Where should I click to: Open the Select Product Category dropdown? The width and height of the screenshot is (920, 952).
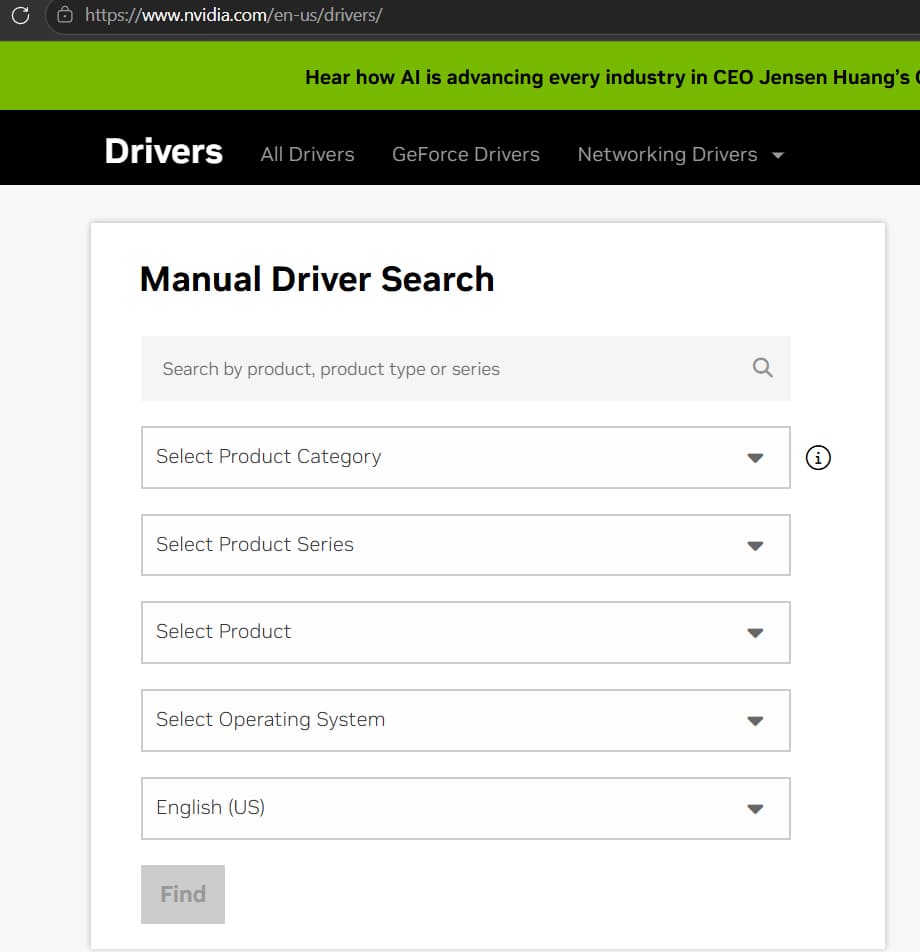[466, 457]
